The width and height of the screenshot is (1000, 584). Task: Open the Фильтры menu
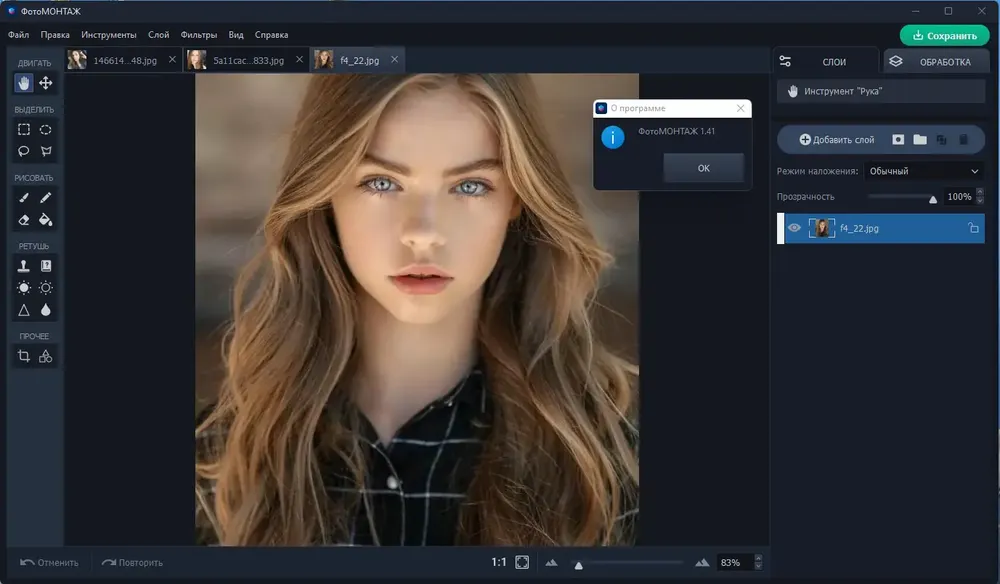click(x=198, y=35)
